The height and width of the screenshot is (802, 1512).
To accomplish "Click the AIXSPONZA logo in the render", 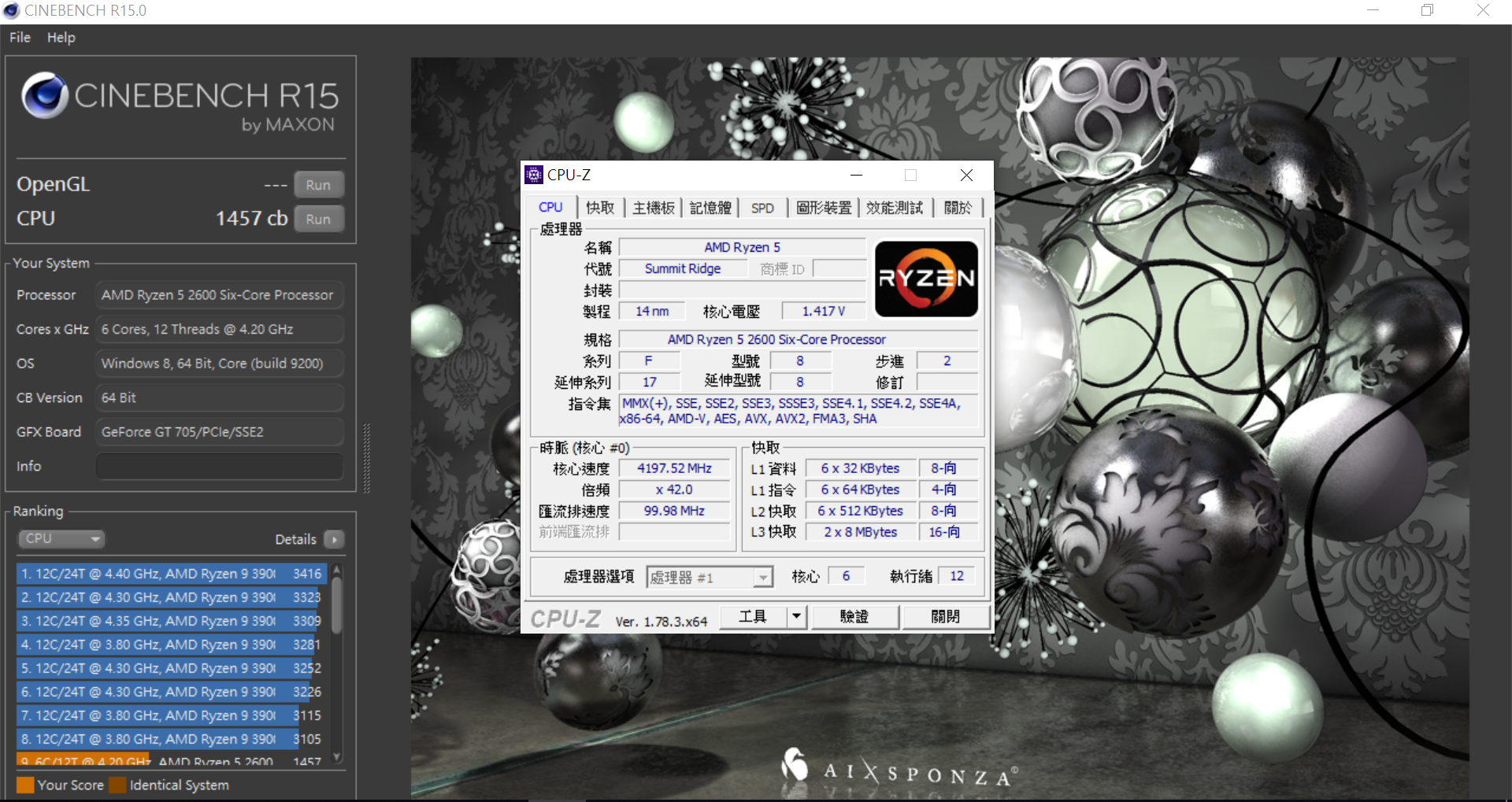I will pos(899,769).
